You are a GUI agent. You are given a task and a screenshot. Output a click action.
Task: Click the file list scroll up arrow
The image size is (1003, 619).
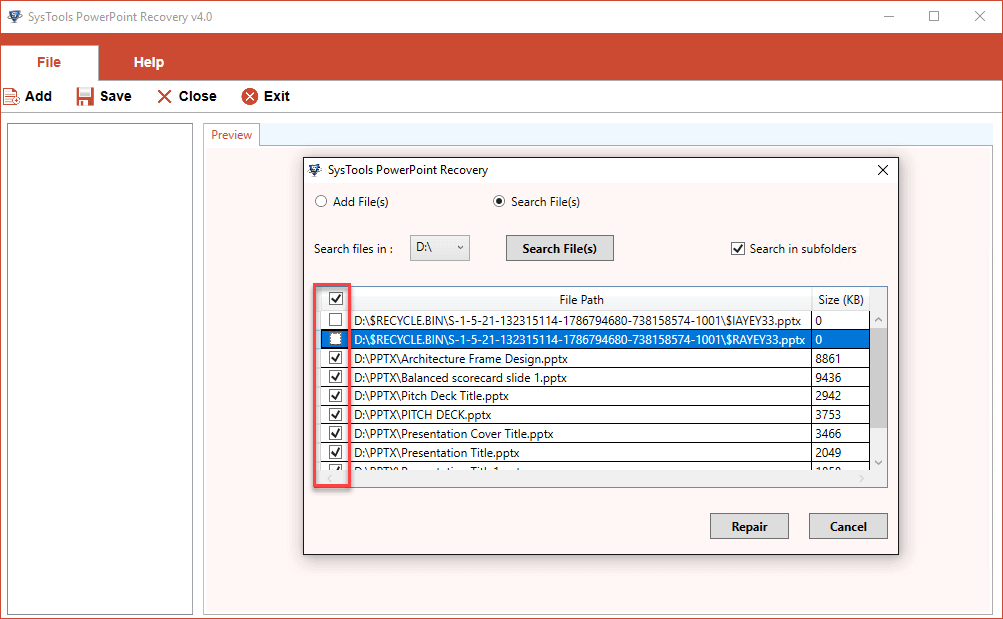pos(879,320)
